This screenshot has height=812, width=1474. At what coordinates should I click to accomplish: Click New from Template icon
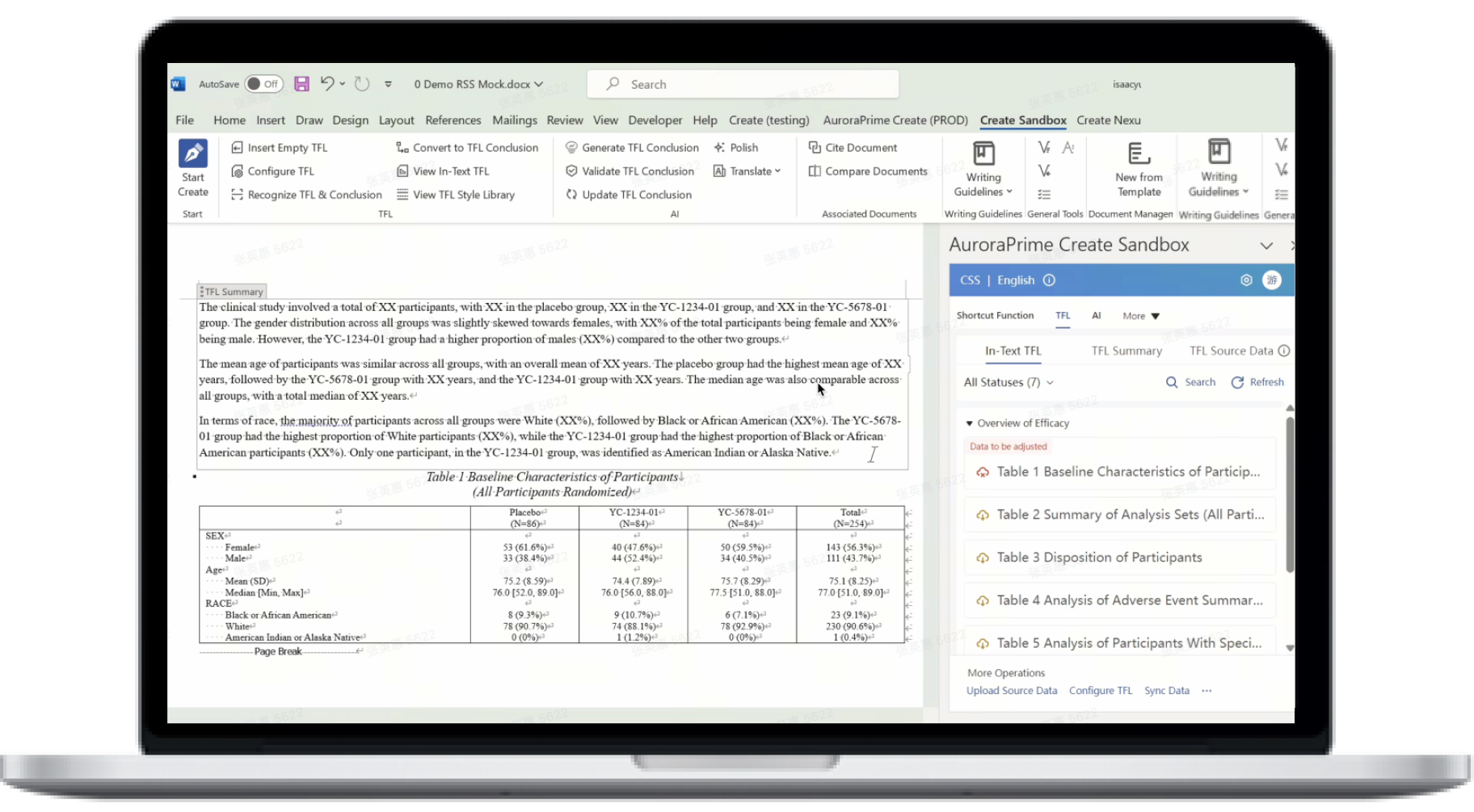tap(1138, 153)
